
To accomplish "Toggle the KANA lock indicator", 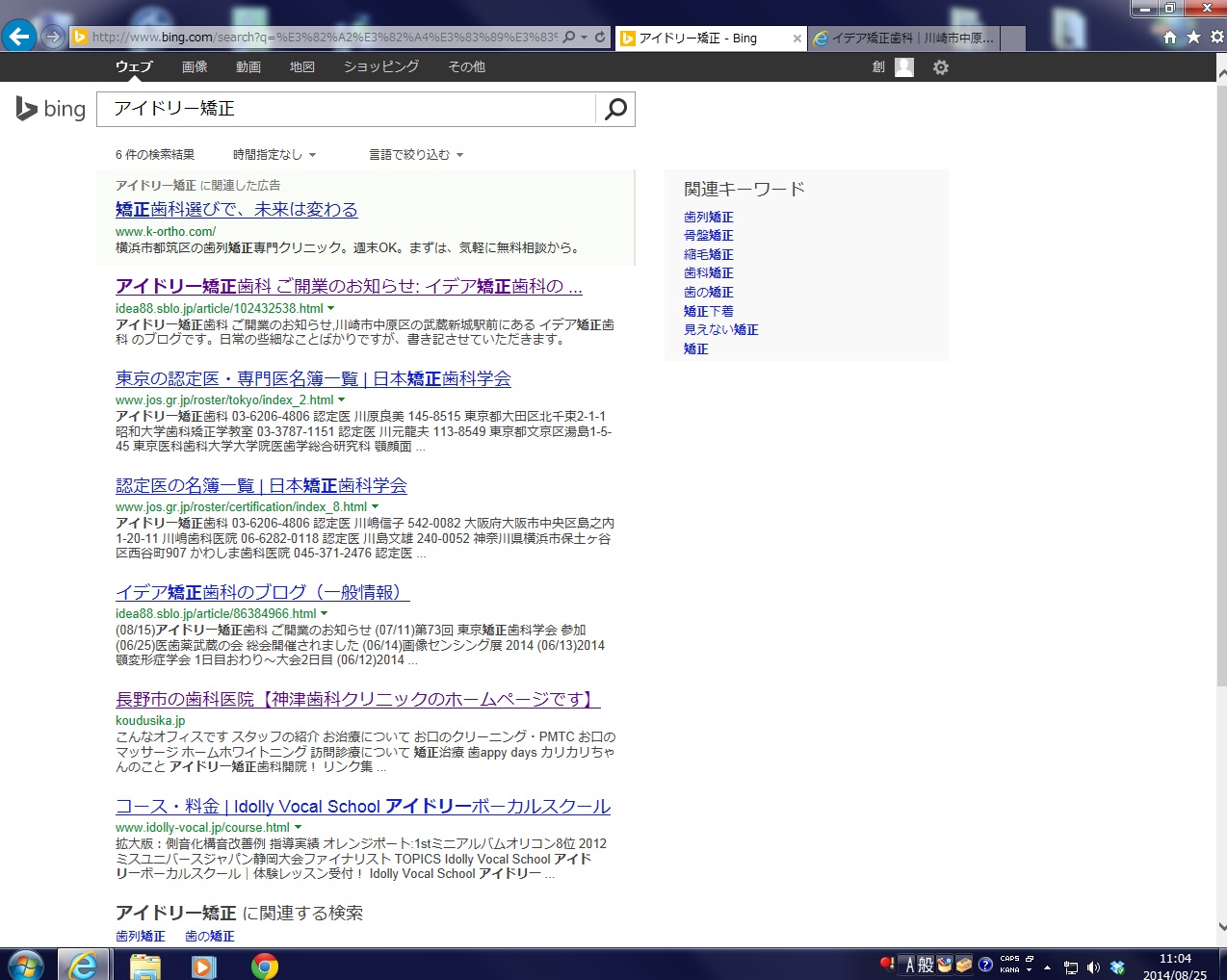I will (x=1009, y=970).
